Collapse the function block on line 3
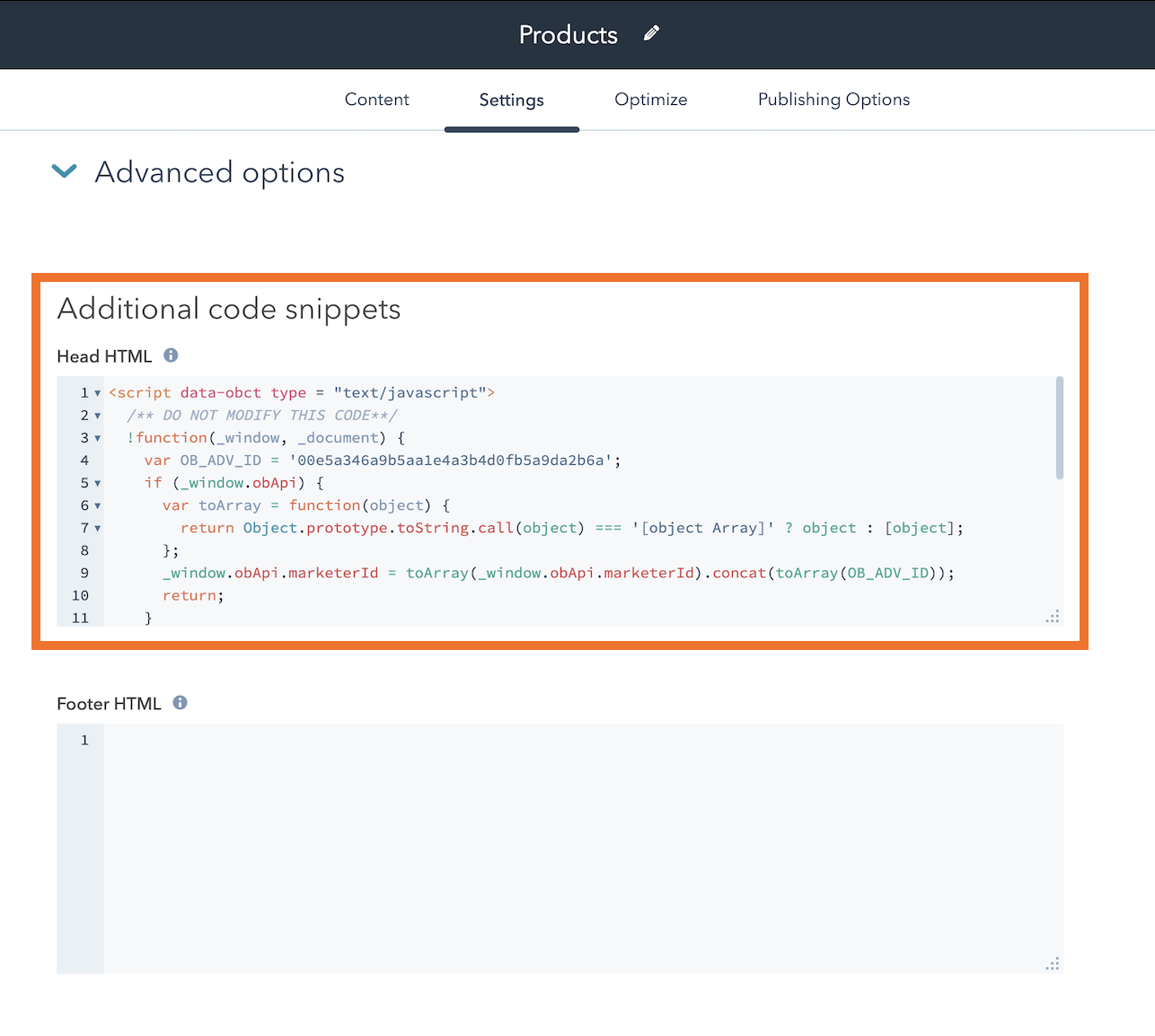 coord(98,438)
